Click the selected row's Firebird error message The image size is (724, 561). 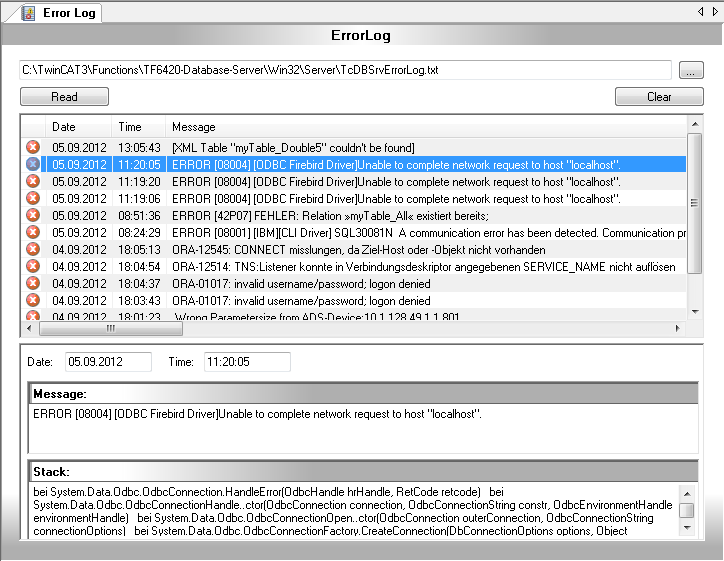point(396,165)
